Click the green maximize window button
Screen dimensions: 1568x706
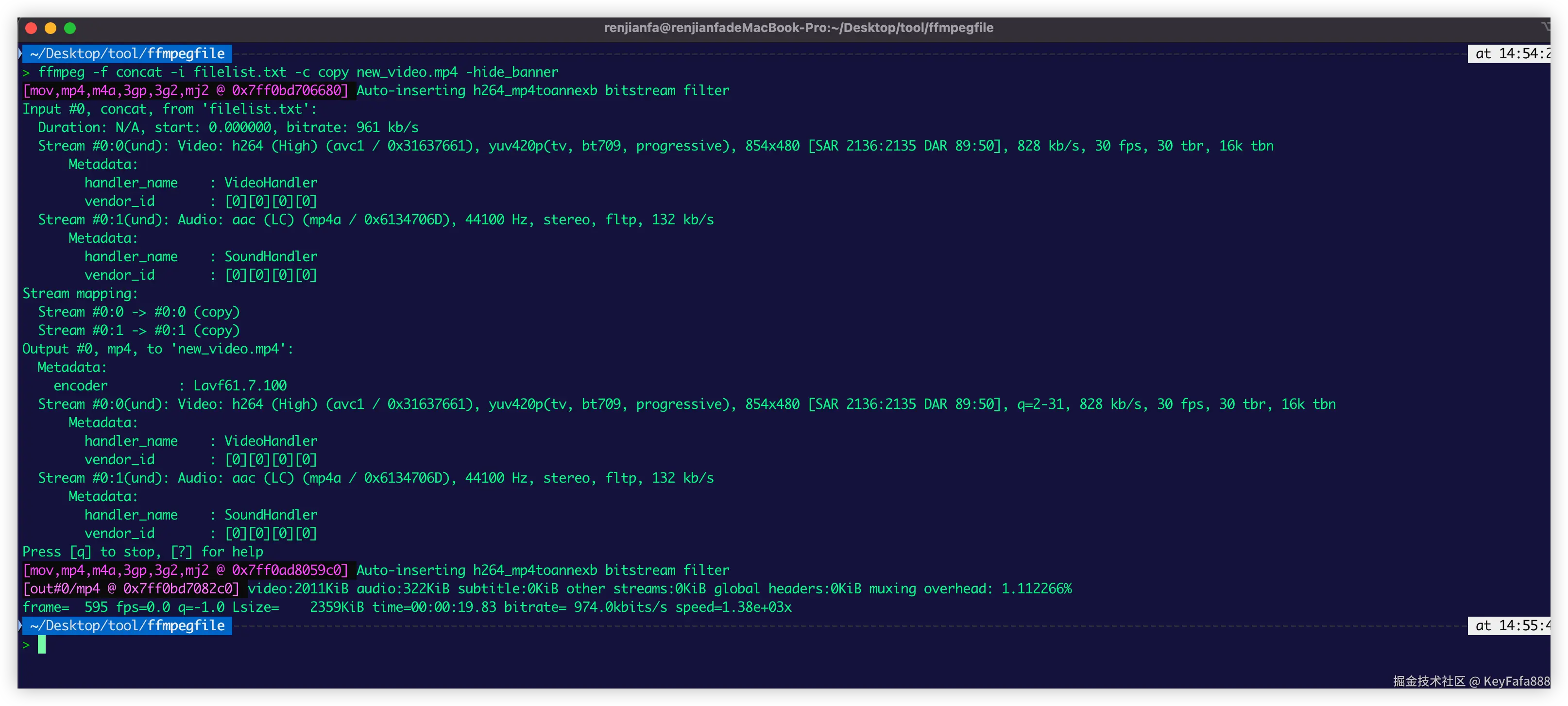tap(70, 28)
